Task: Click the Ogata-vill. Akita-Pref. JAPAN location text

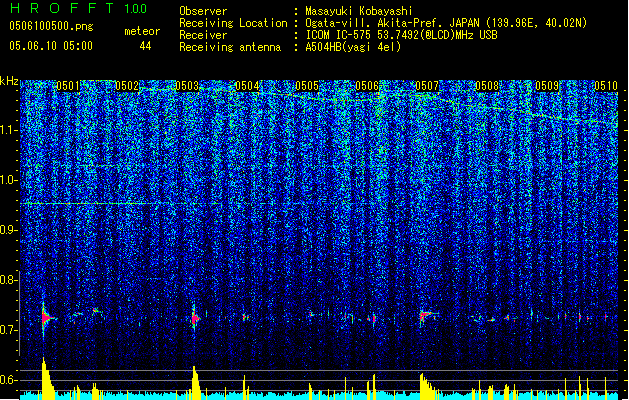Action: tap(446, 23)
